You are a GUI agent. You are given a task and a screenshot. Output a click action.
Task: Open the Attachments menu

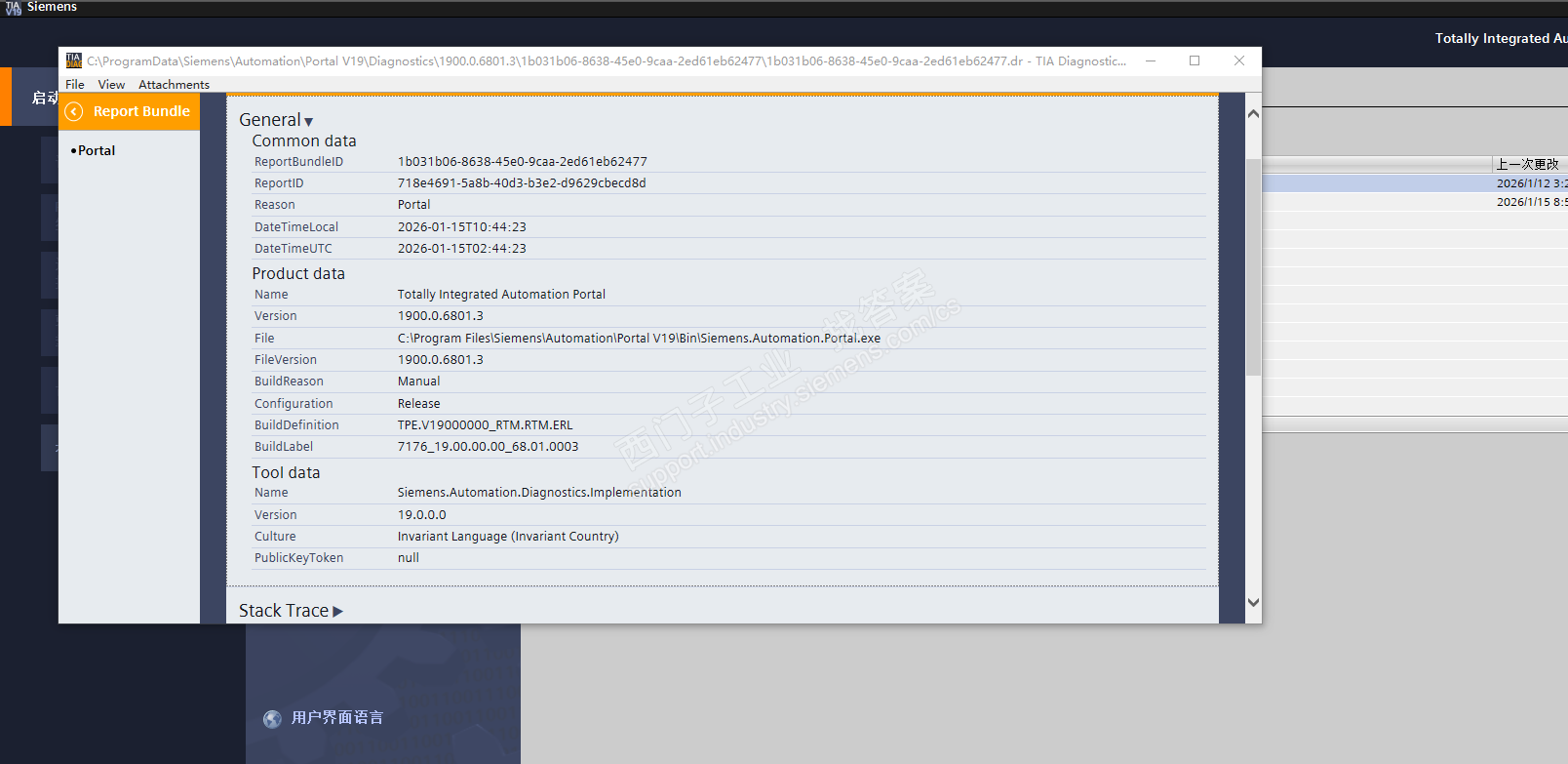coord(174,85)
